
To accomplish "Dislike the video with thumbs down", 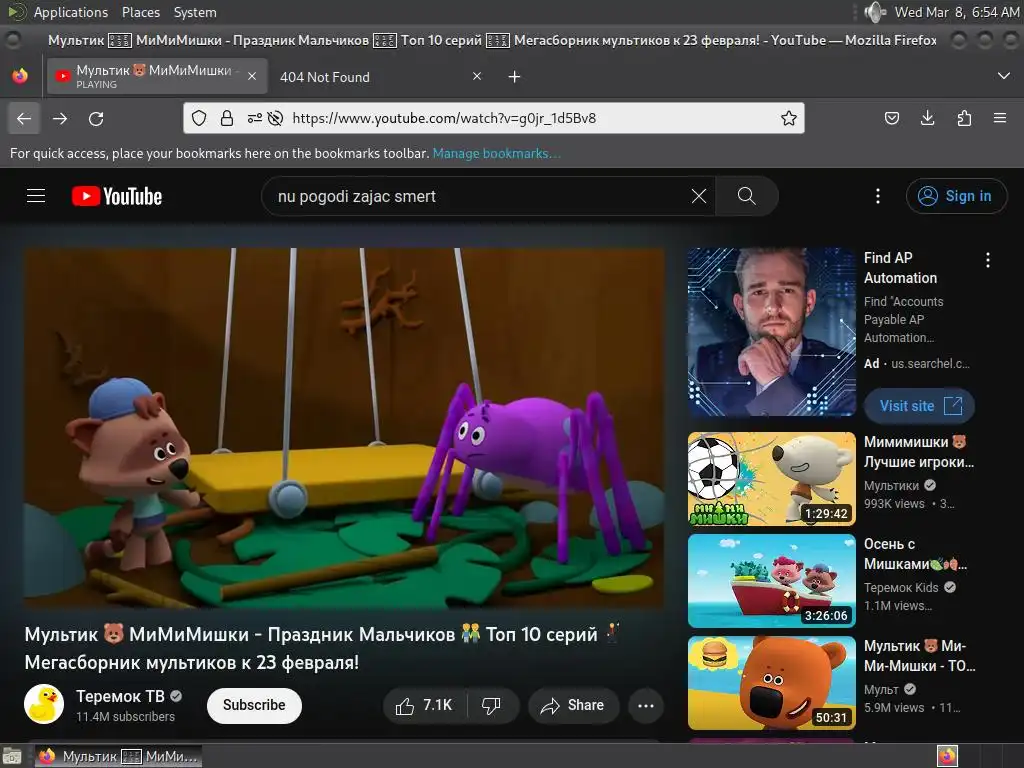I will (492, 705).
